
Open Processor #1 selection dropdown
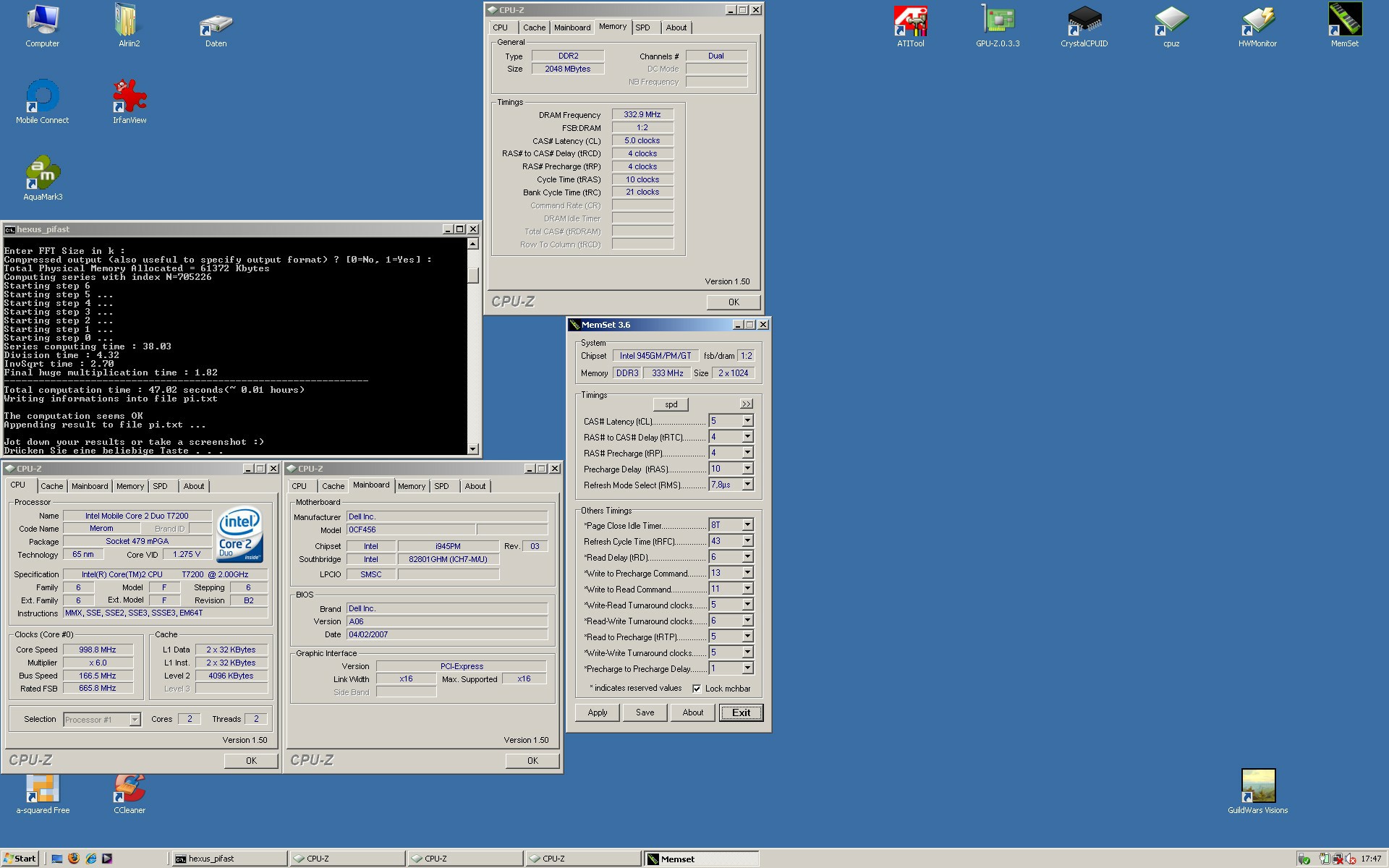coord(135,720)
